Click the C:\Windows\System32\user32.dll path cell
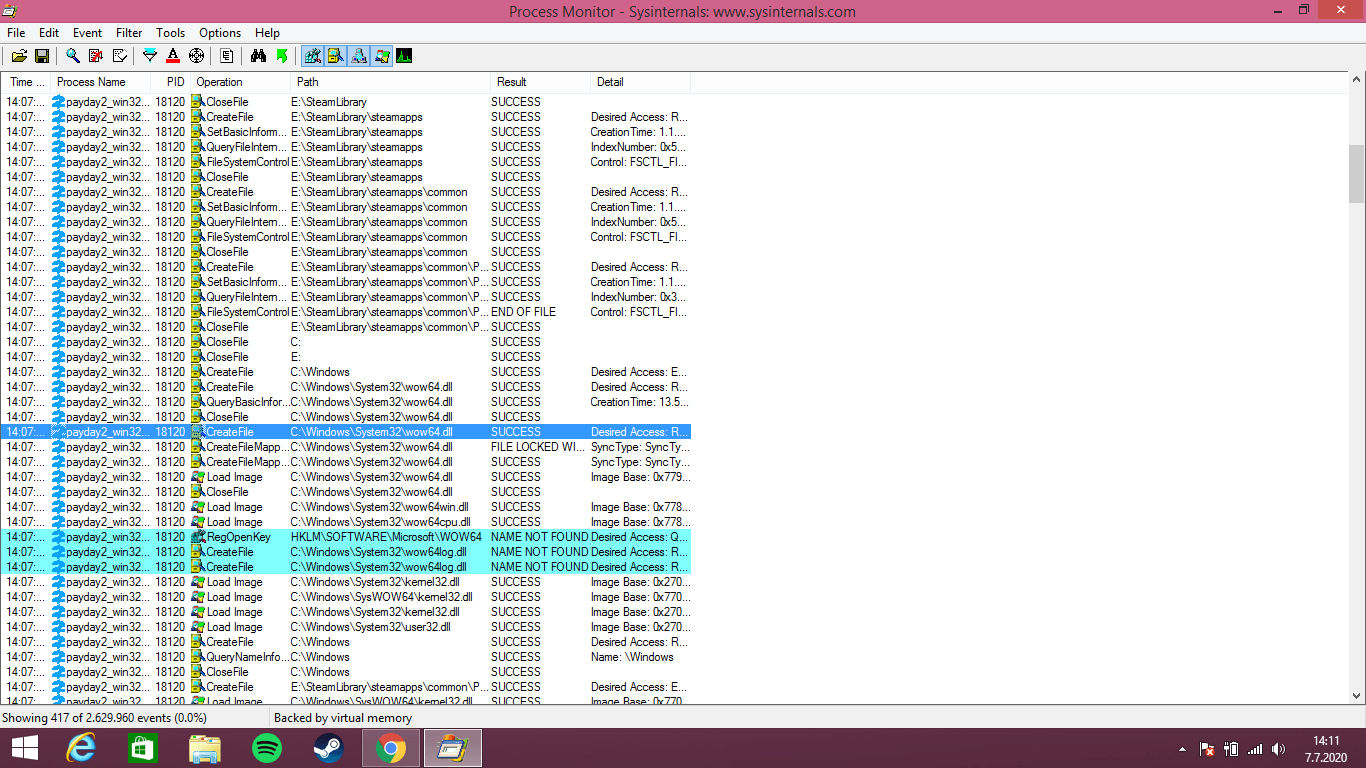This screenshot has width=1366, height=768. click(x=371, y=627)
